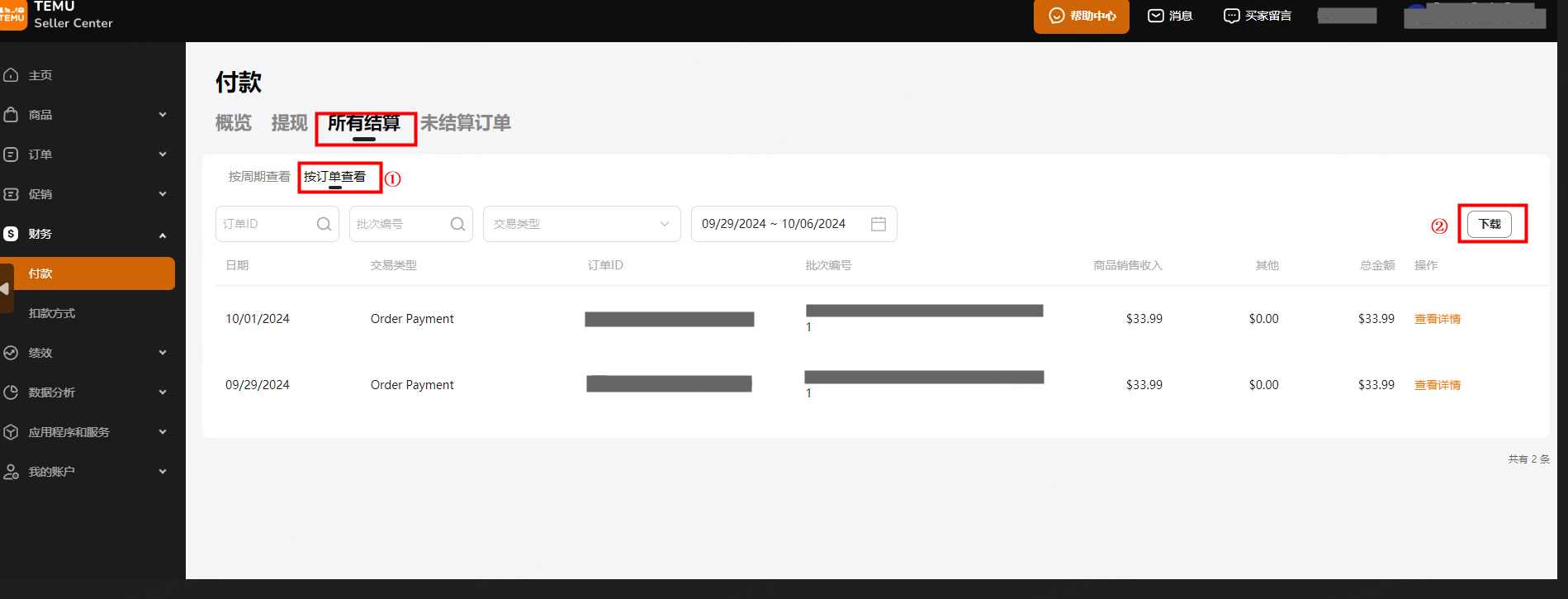The height and width of the screenshot is (599, 1568).
Task: Click Order Payment in the 10/01/2024 row
Action: pos(412,319)
